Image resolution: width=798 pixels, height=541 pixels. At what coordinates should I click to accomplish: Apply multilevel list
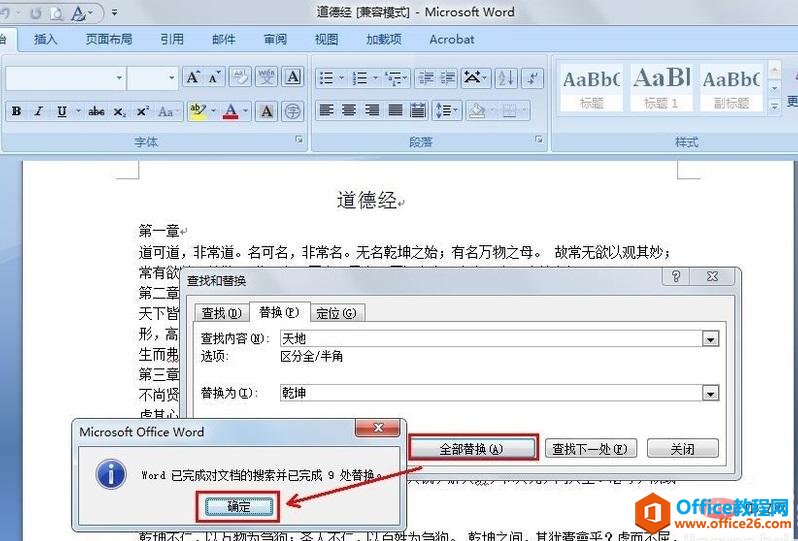pos(393,78)
